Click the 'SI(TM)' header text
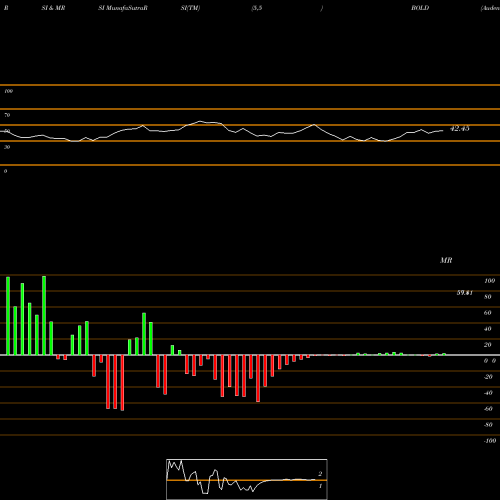The width and height of the screenshot is (500, 500). point(190,8)
